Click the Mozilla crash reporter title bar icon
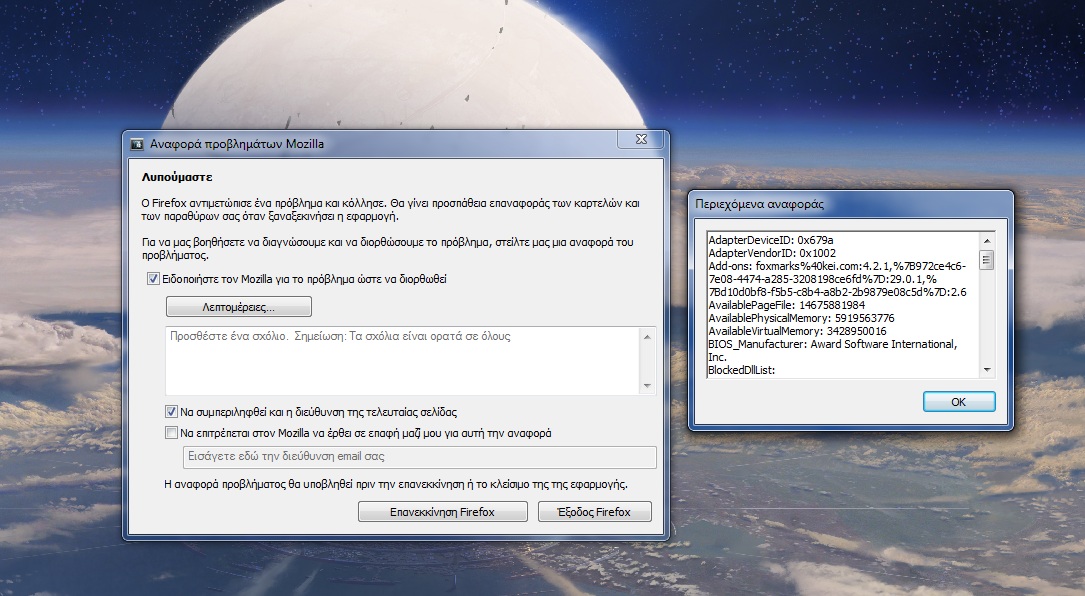 click(x=137, y=144)
